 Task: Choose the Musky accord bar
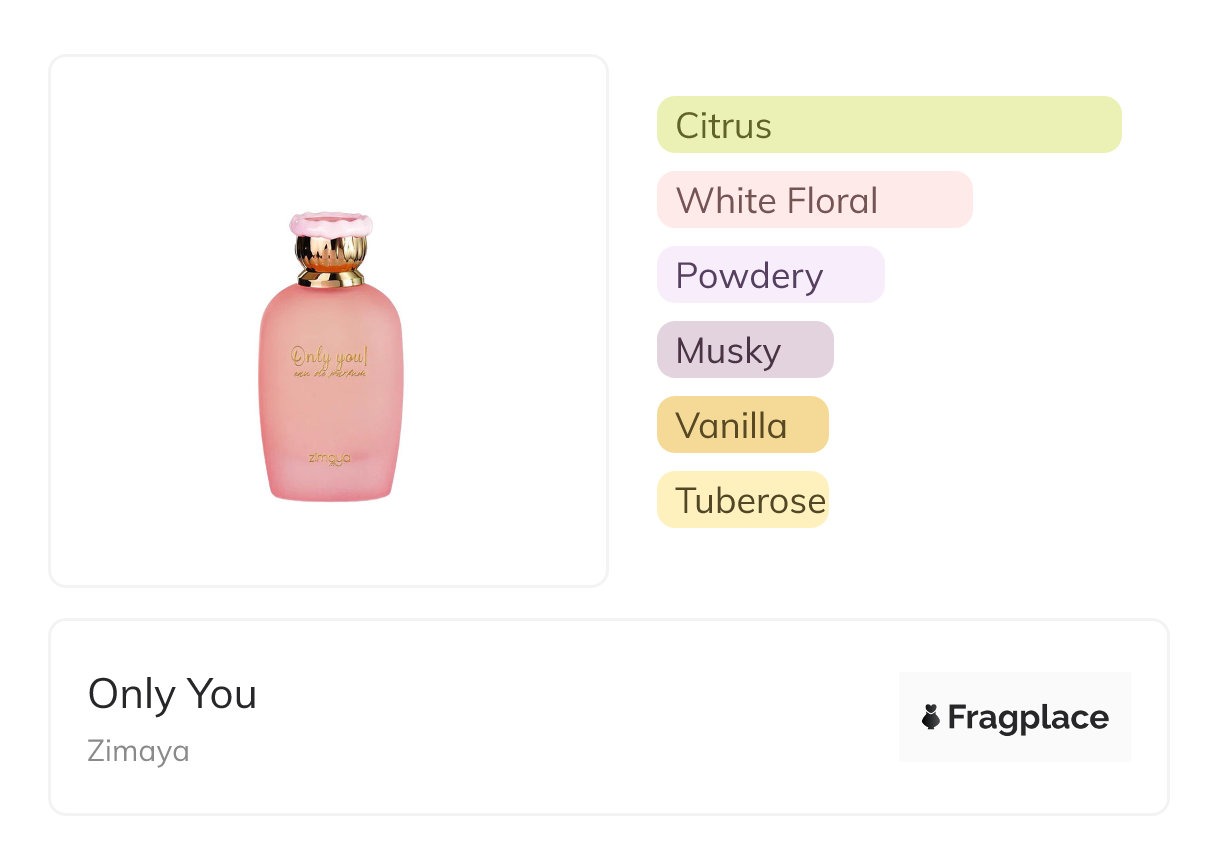click(744, 350)
